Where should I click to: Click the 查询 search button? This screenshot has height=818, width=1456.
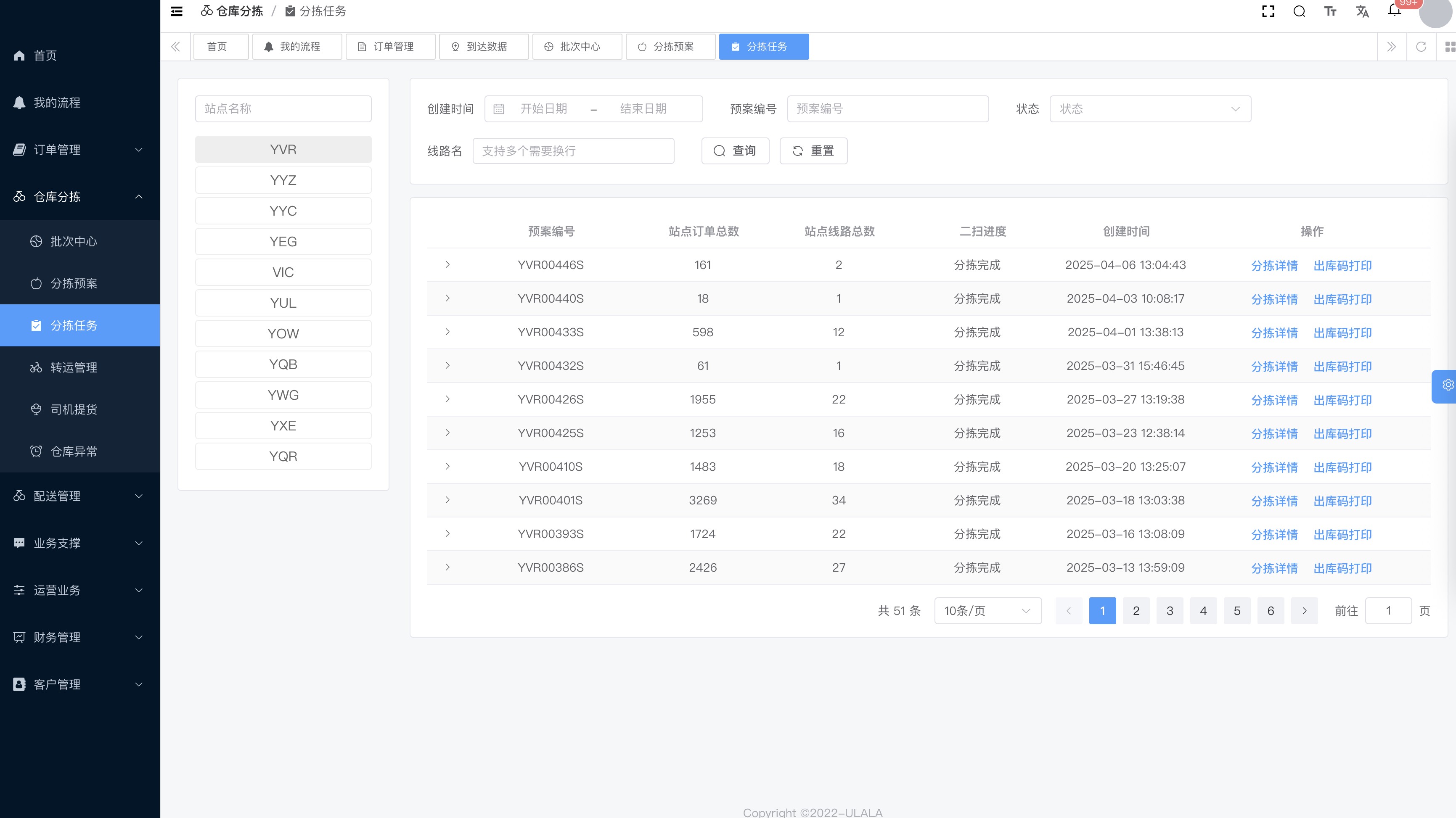coord(735,151)
